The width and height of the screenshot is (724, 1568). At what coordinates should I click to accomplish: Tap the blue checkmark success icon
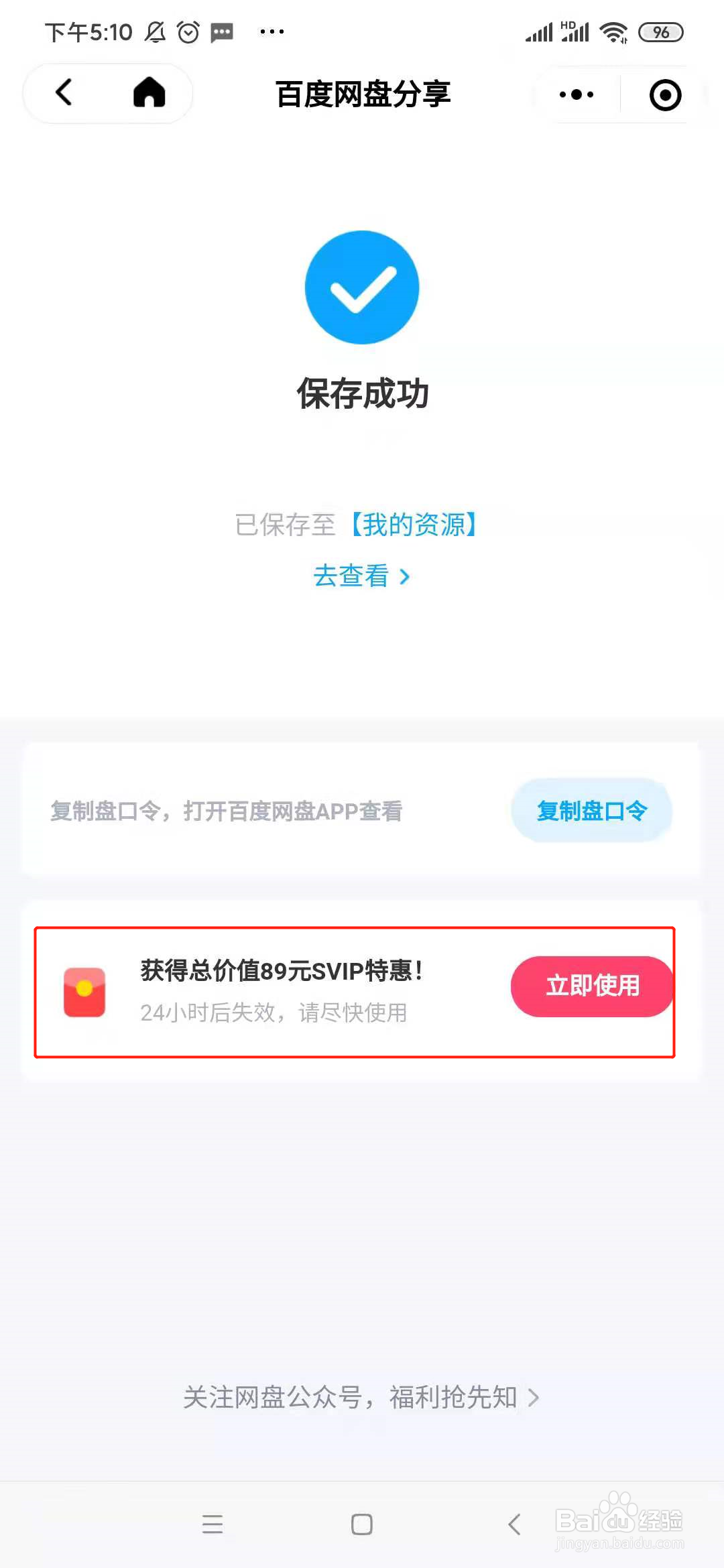361,287
